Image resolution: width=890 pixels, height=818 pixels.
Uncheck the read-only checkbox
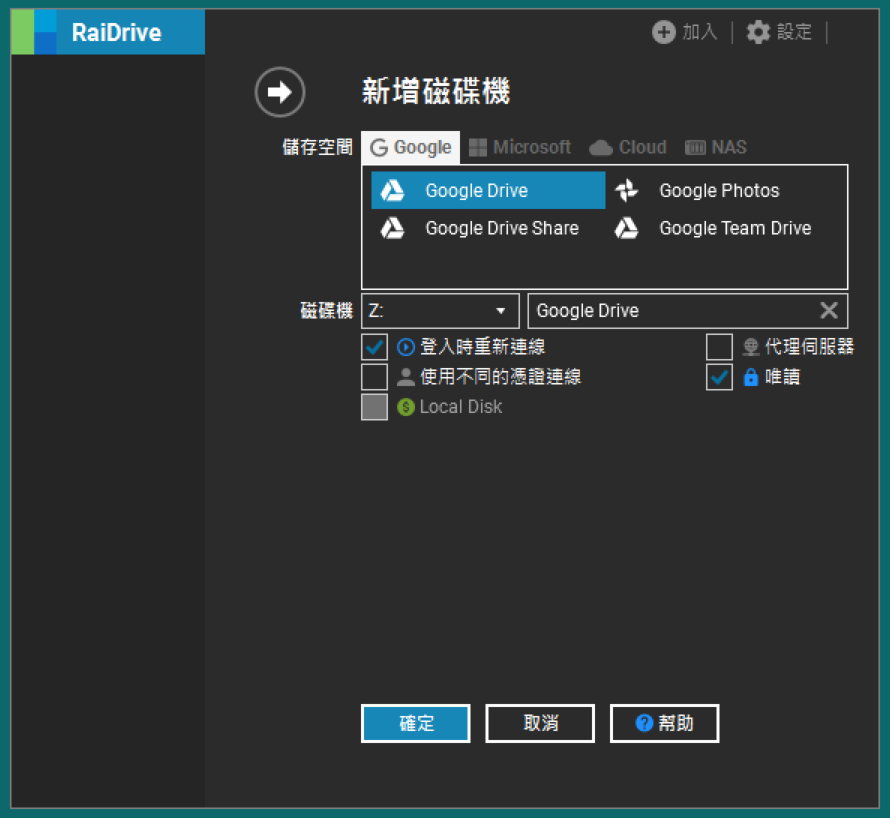719,377
